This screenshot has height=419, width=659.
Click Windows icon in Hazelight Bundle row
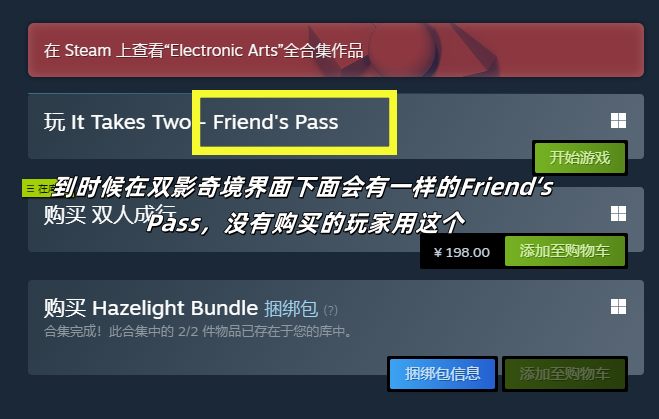[x=618, y=307]
